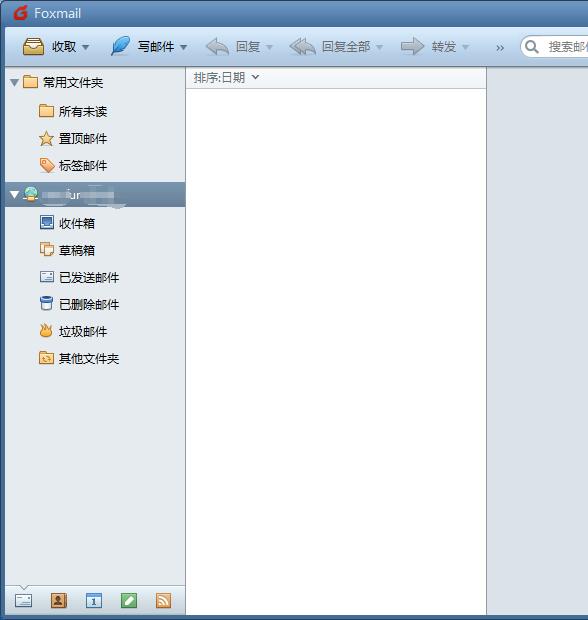Click the 收取 receive mail tray icon
This screenshot has height=620, width=588.
point(34,47)
